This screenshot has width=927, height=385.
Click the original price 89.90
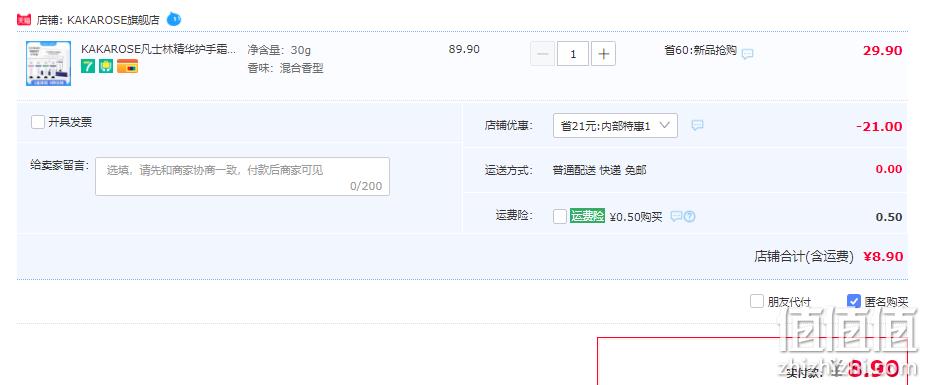[464, 49]
